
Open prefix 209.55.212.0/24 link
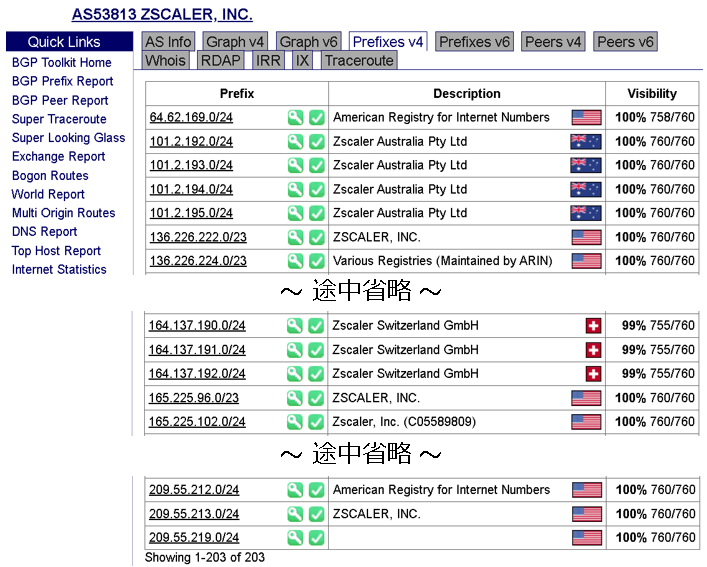pos(194,490)
